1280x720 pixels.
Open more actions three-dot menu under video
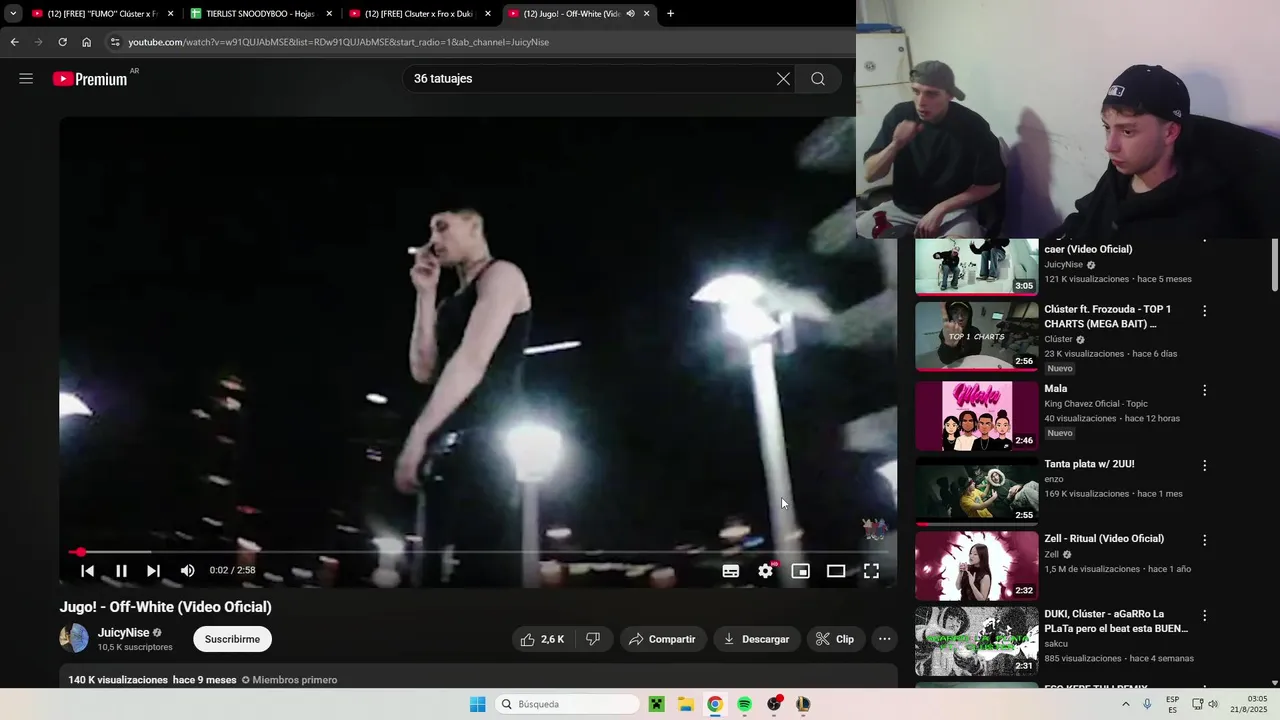coord(884,639)
